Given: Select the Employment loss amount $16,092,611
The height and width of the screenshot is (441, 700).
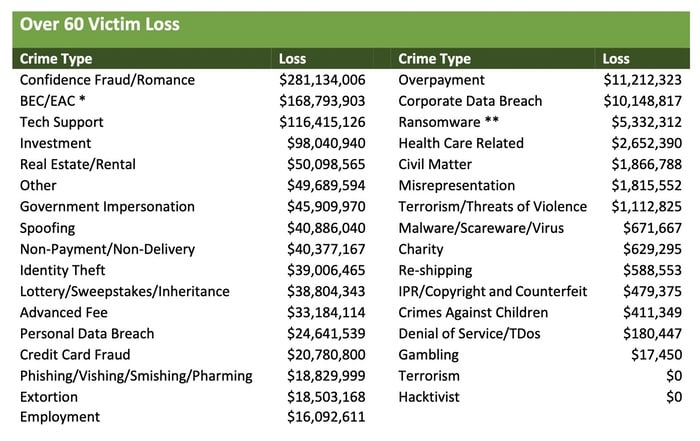Looking at the screenshot, I should click(326, 416).
